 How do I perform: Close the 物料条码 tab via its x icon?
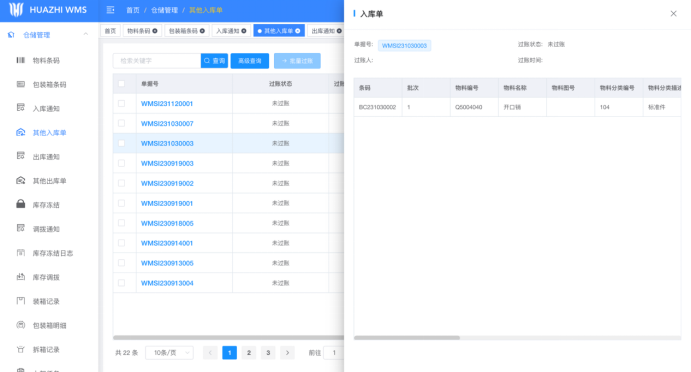click(155, 31)
